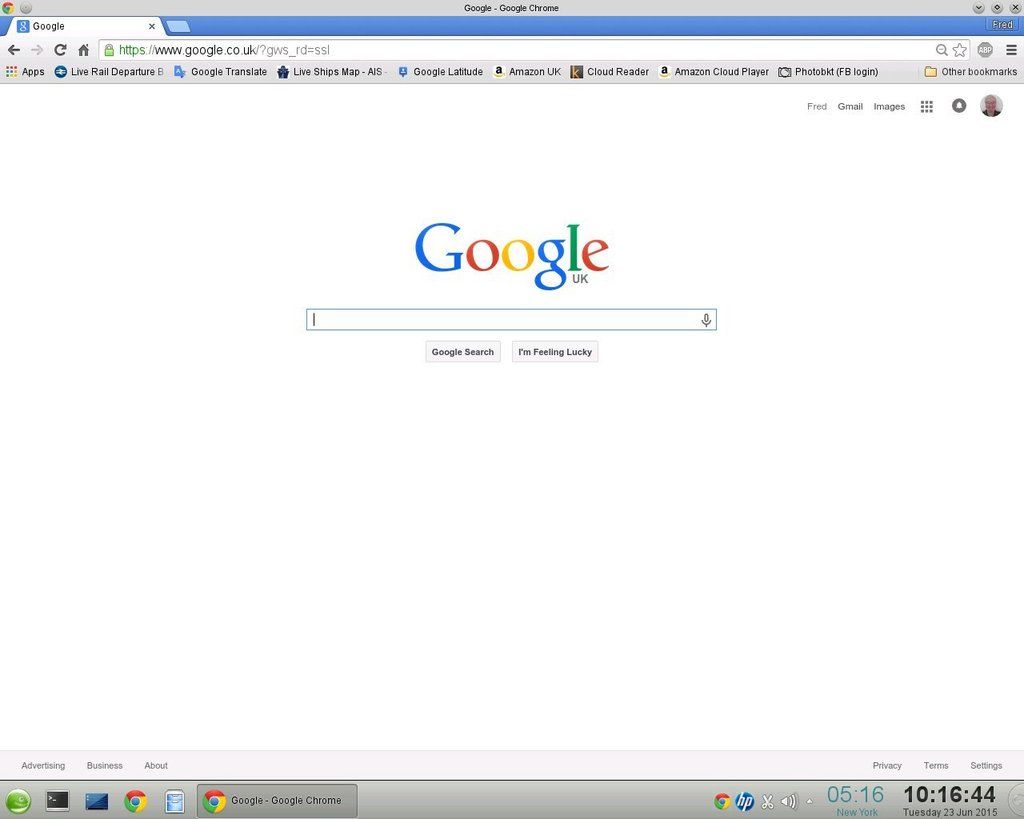1024x819 pixels.
Task: Open the clipboard scissors tray icon
Action: click(767, 801)
